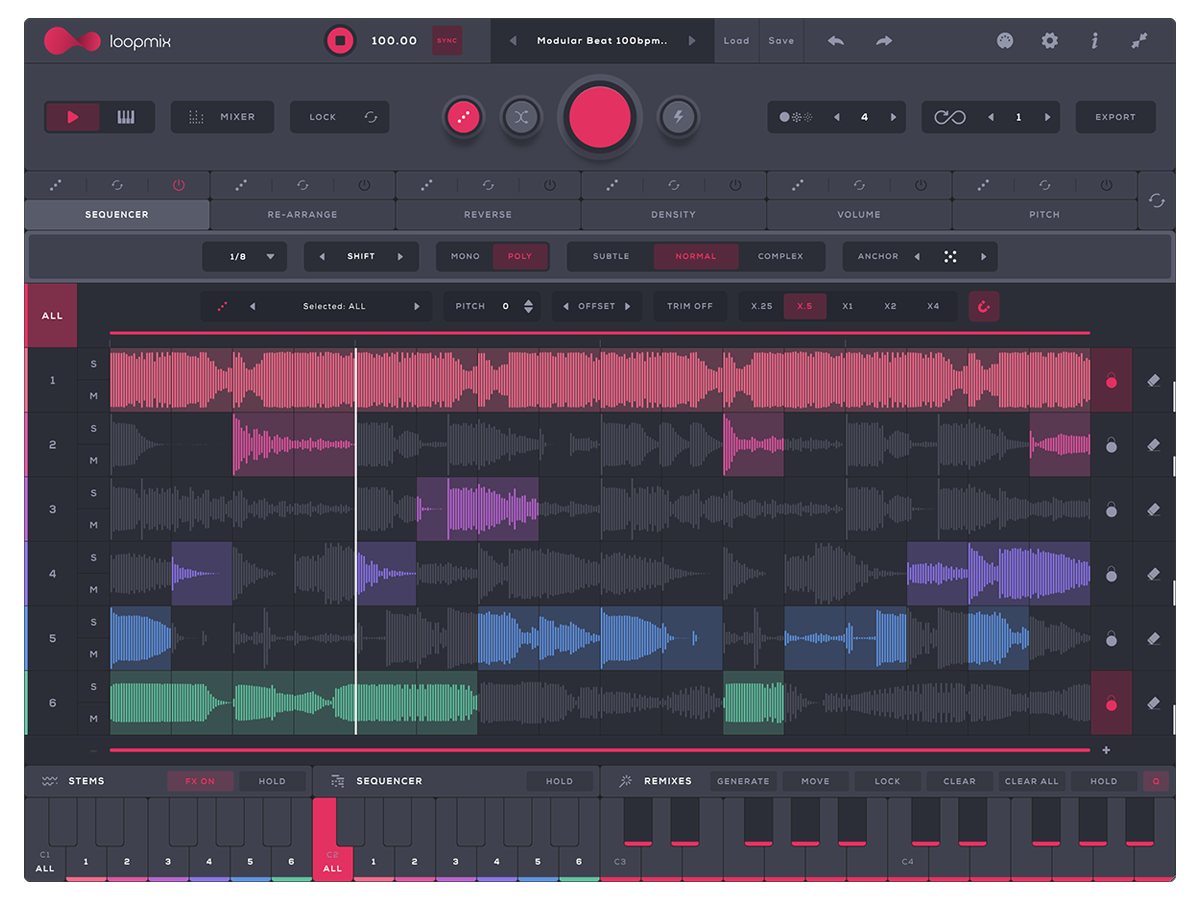Select the play mode button
The height and width of the screenshot is (900, 1200).
[x=72, y=117]
